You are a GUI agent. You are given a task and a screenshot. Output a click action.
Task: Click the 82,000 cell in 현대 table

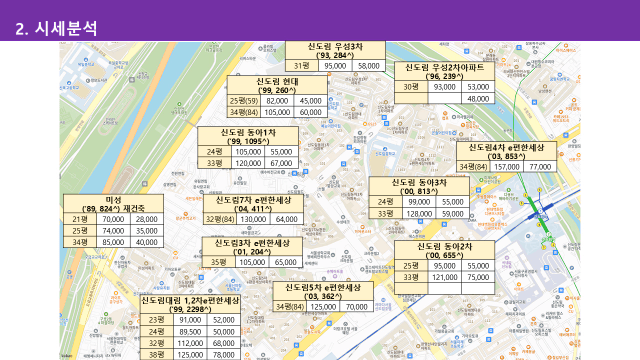277,101
